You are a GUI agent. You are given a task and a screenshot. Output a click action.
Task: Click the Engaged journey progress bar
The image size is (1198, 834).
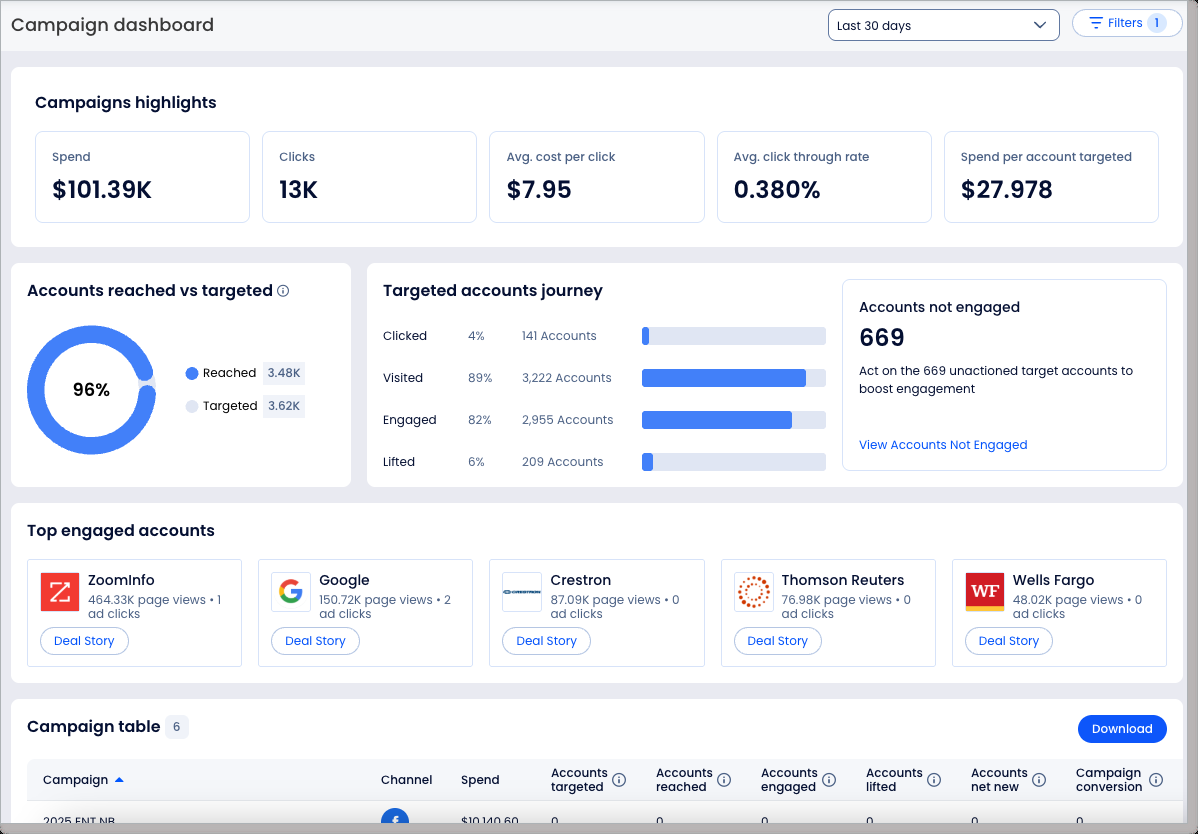[x=733, y=420]
